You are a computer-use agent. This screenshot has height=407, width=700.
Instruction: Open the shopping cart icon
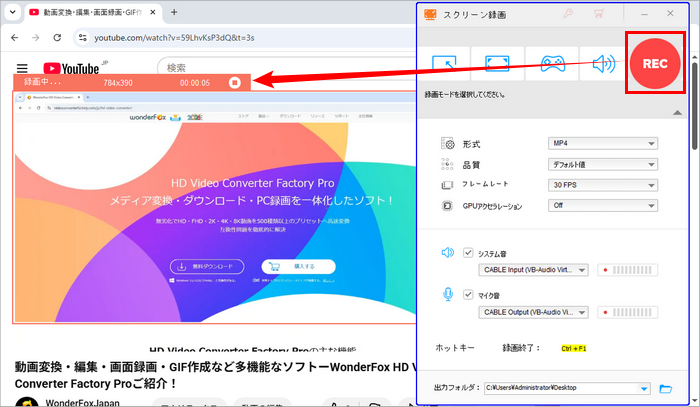click(x=599, y=13)
